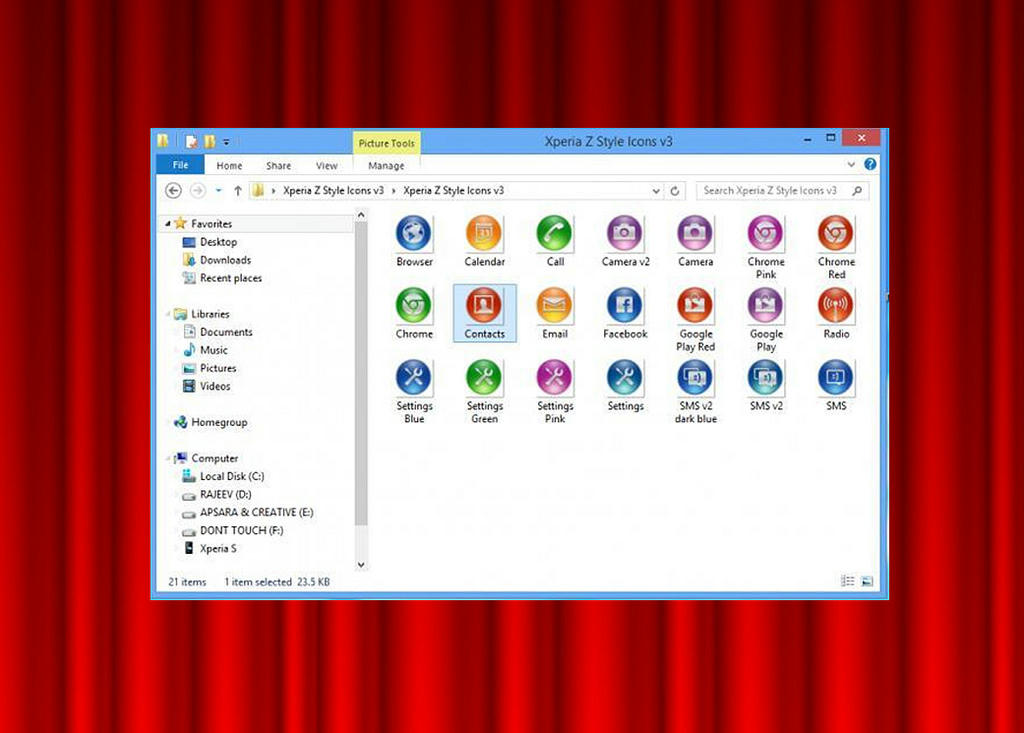Select the SMS v2 dark blue icon

point(695,391)
